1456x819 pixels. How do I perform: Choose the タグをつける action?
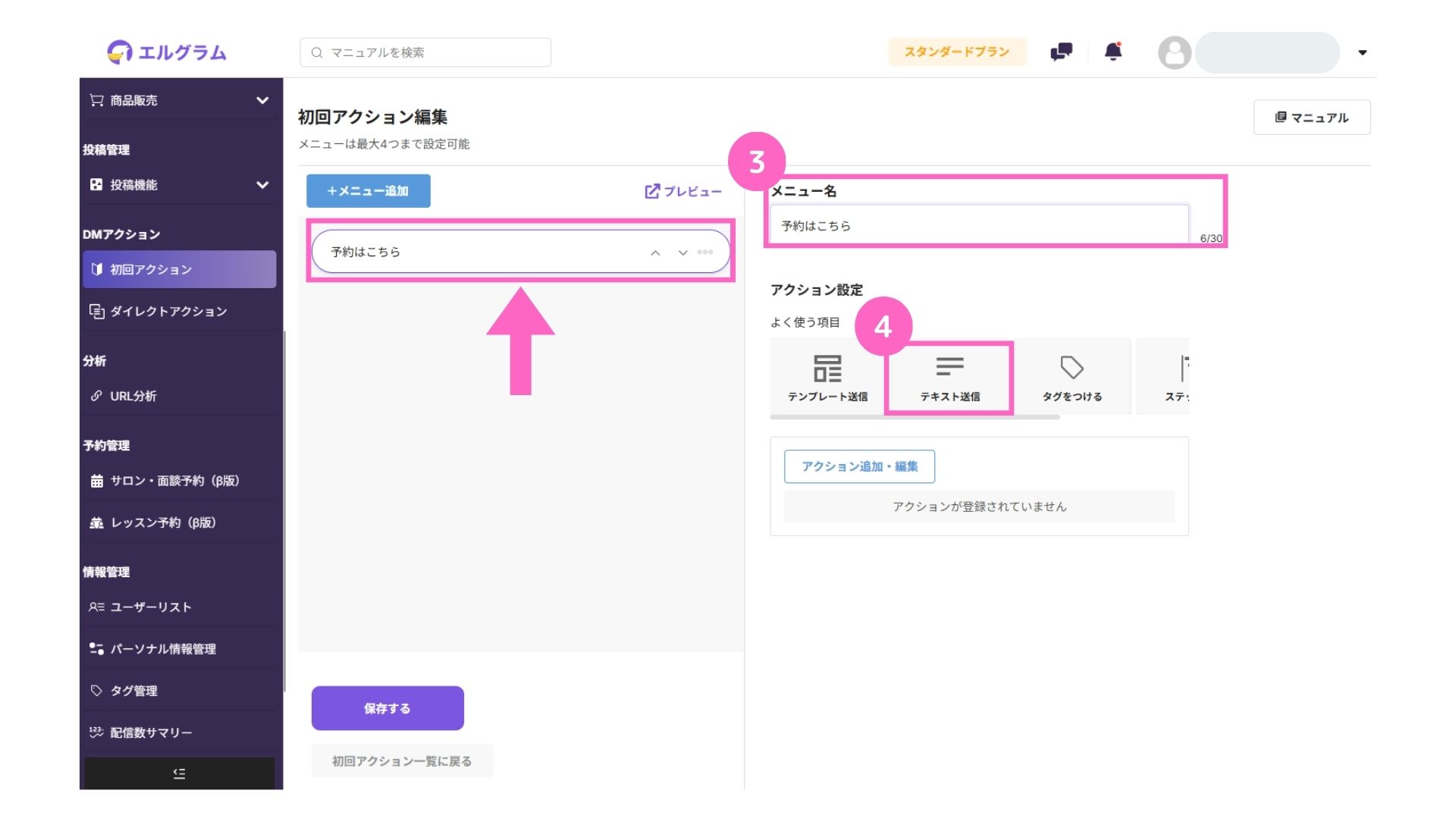pos(1072,376)
